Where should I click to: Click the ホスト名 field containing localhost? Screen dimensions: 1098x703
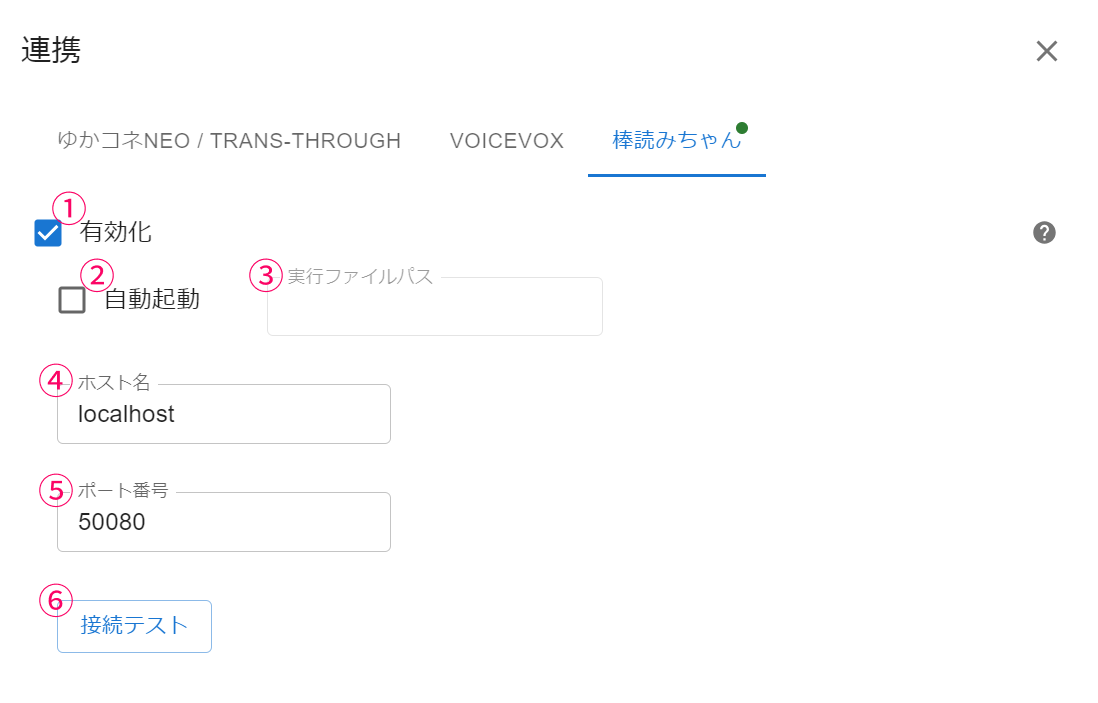click(x=224, y=415)
